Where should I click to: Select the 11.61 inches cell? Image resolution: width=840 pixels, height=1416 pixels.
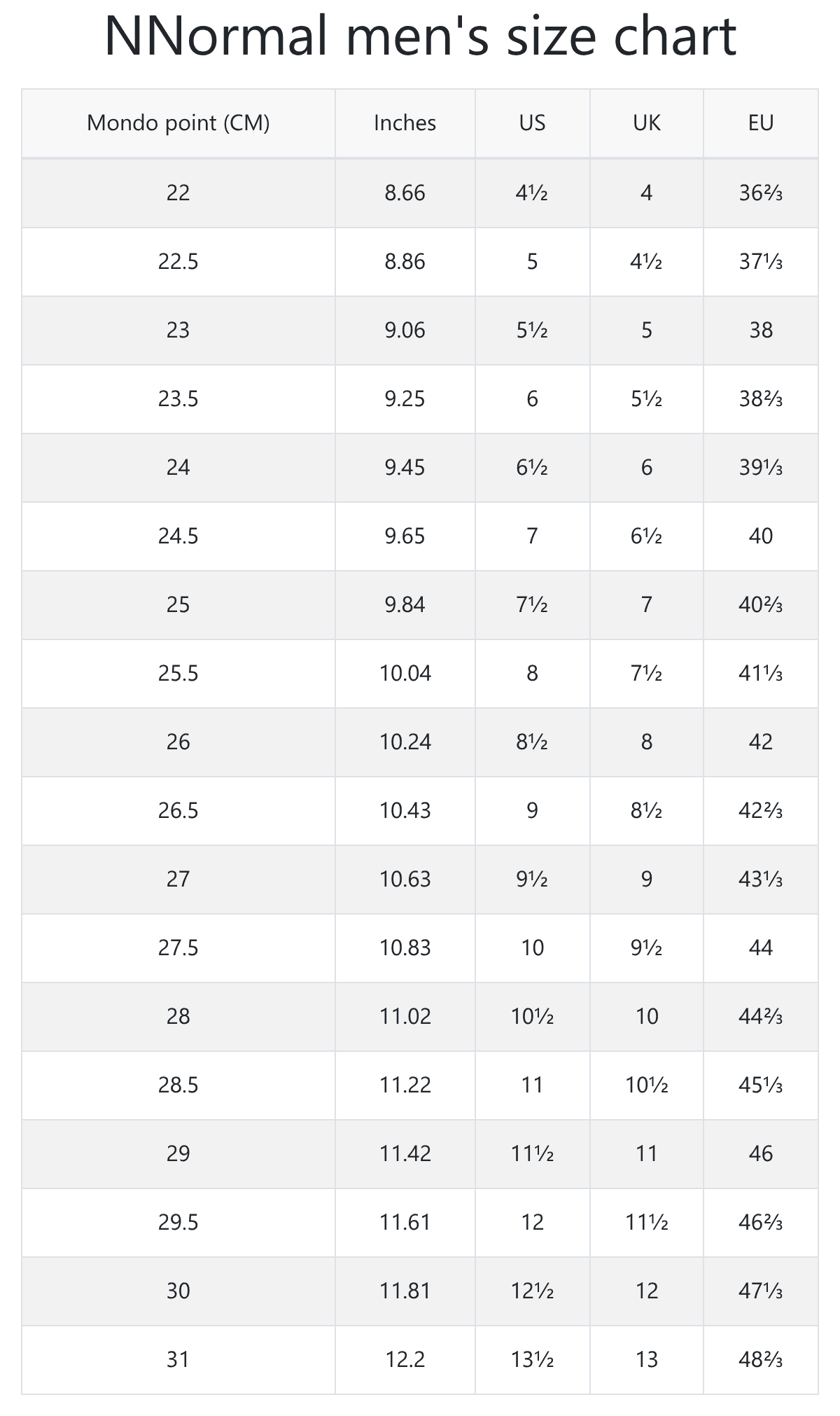(405, 1222)
